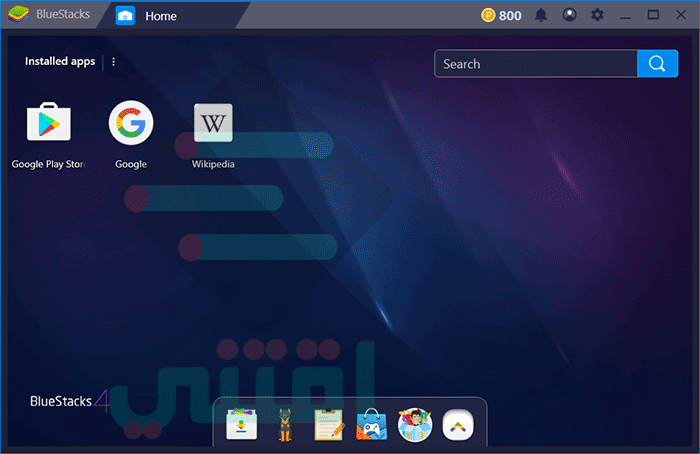
Task: Launch the Google app
Action: [131, 123]
